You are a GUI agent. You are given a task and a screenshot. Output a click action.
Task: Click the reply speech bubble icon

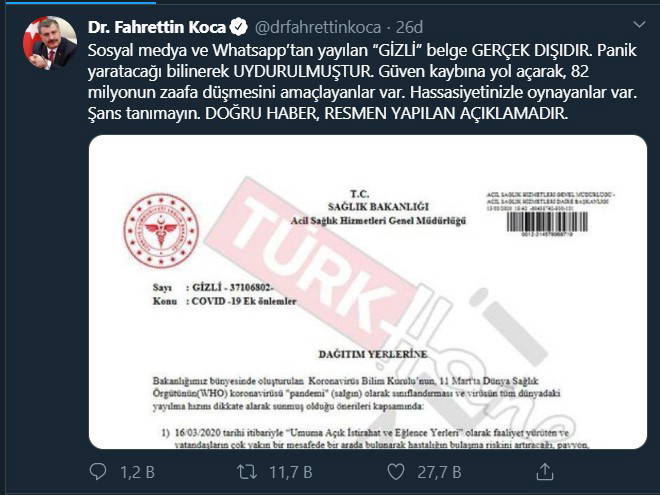(x=98, y=472)
